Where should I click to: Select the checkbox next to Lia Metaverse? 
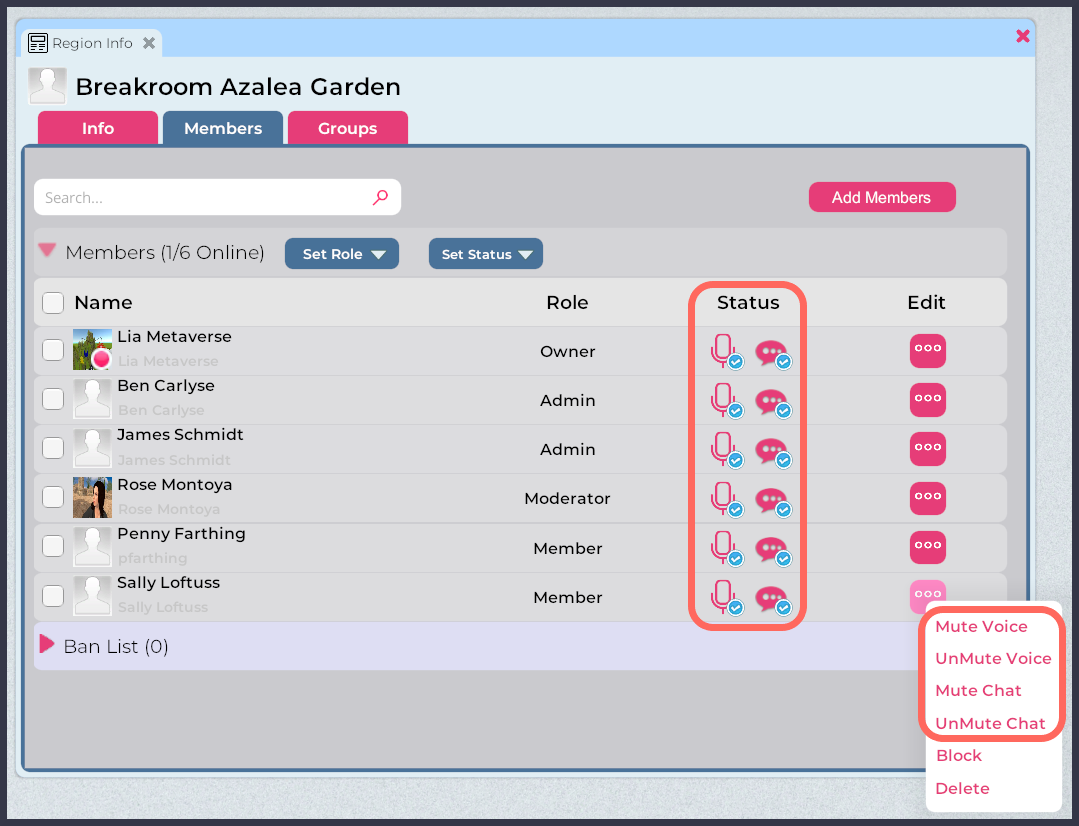point(52,349)
